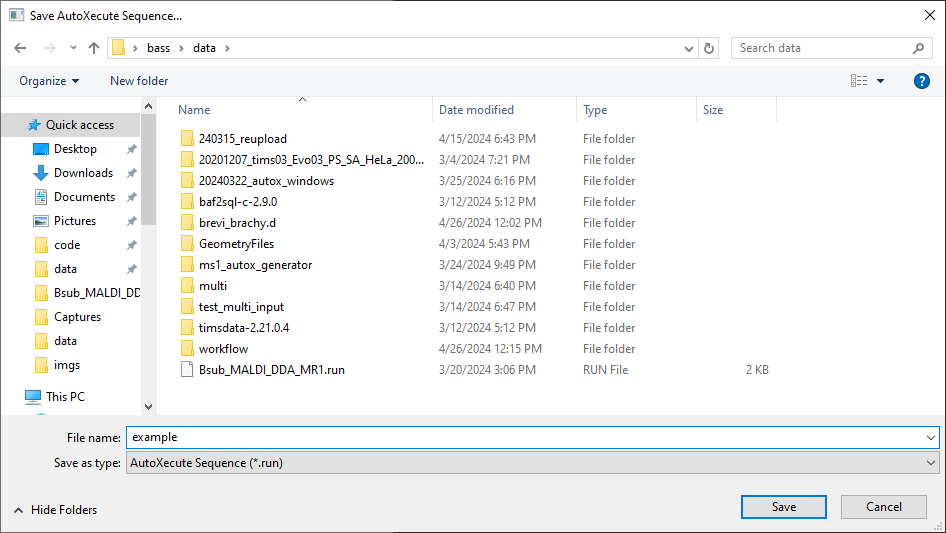Open the pinned code folder
The width and height of the screenshot is (946, 533).
(x=67, y=245)
